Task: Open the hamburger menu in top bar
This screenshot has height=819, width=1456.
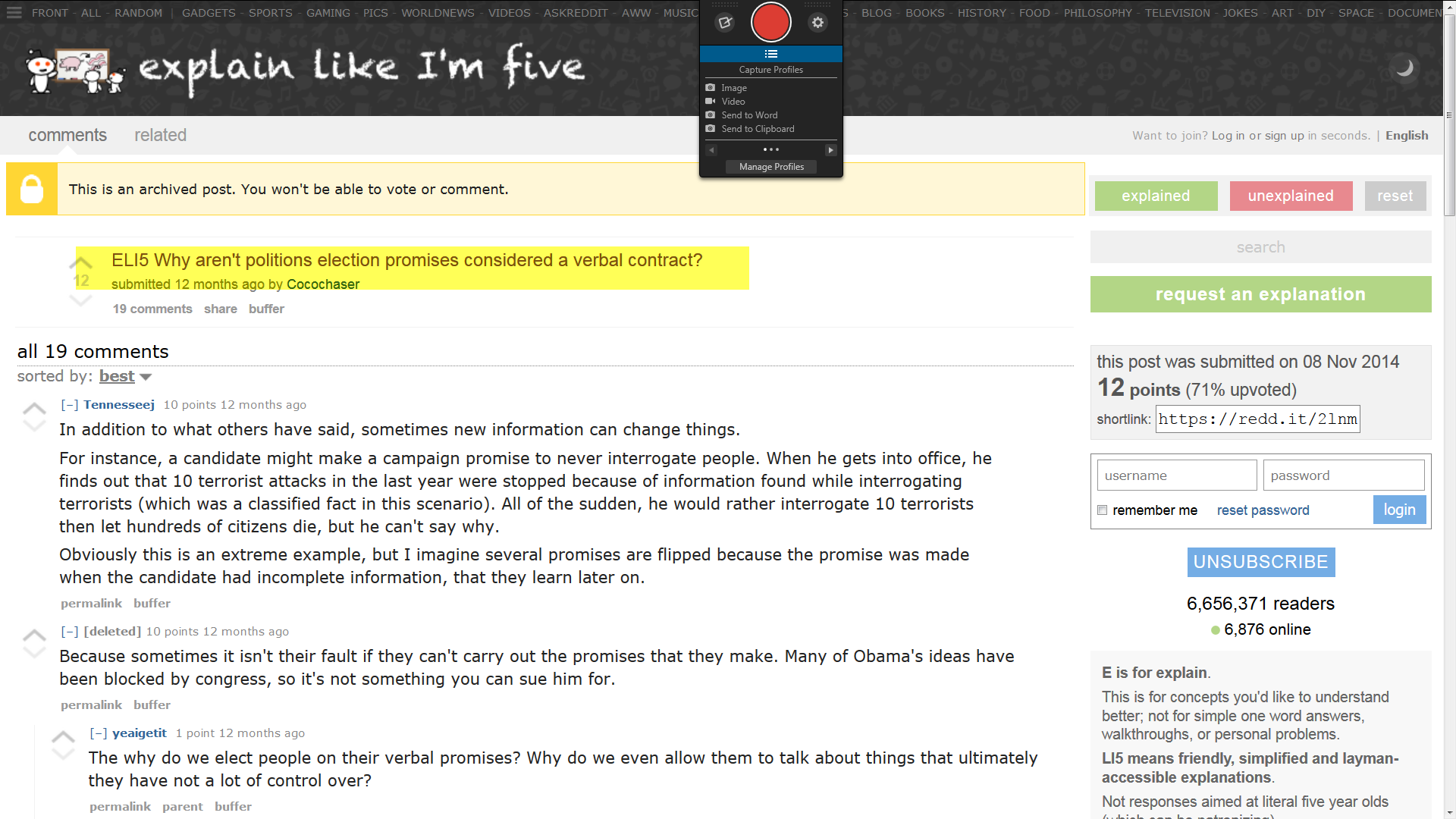Action: [14, 13]
